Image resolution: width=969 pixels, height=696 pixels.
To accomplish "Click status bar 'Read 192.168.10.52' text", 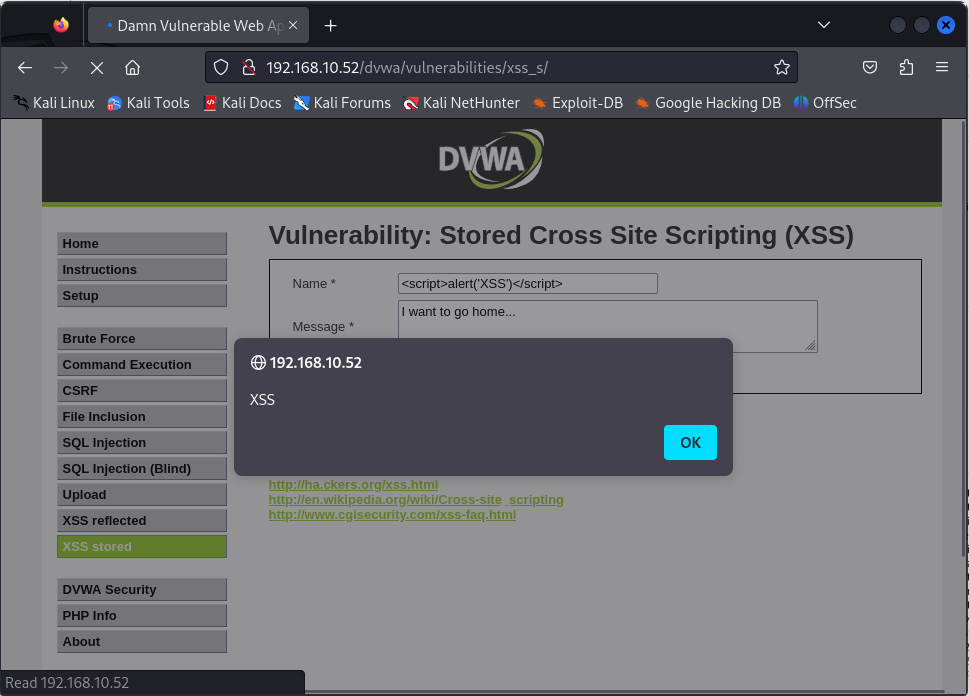I will point(67,683).
